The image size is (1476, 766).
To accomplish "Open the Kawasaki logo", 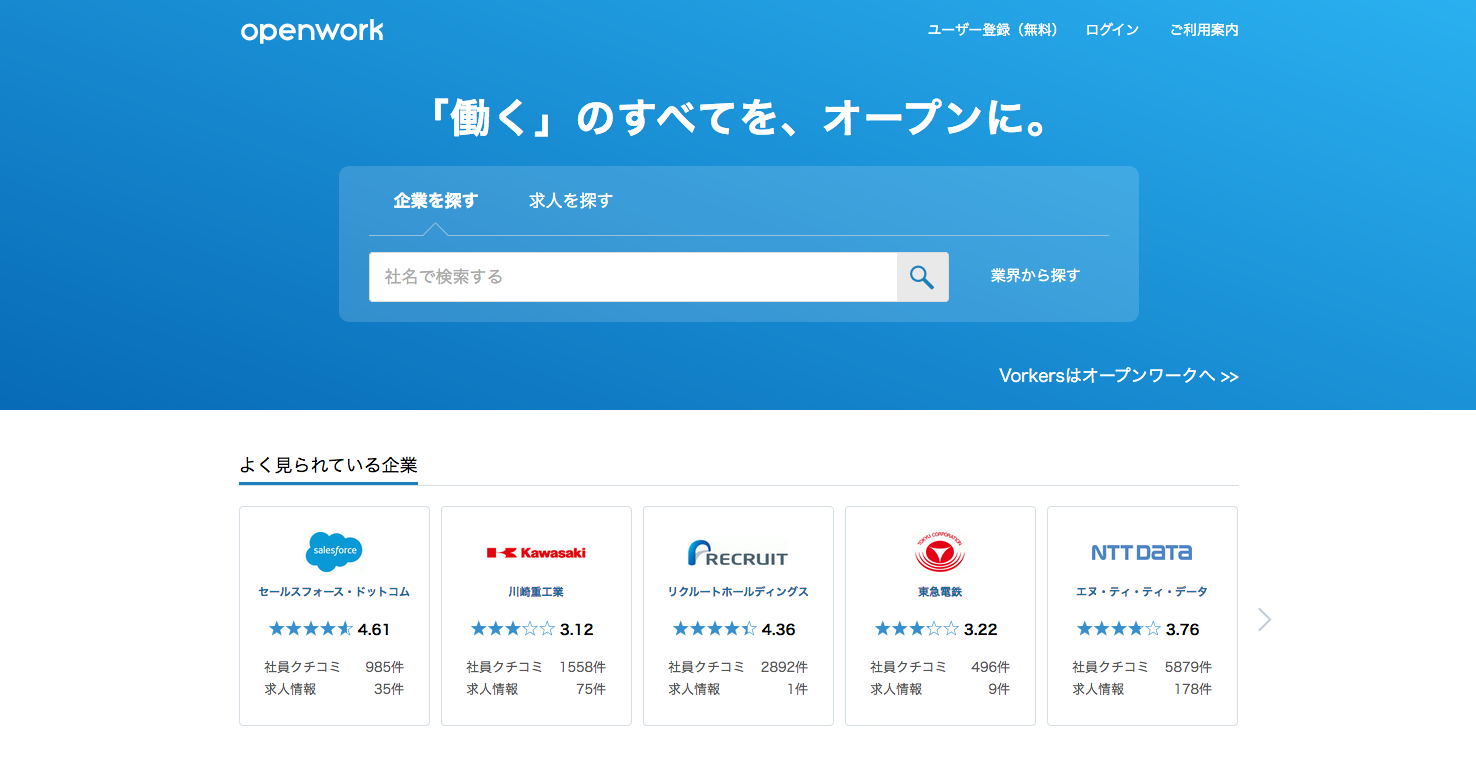I will (536, 552).
